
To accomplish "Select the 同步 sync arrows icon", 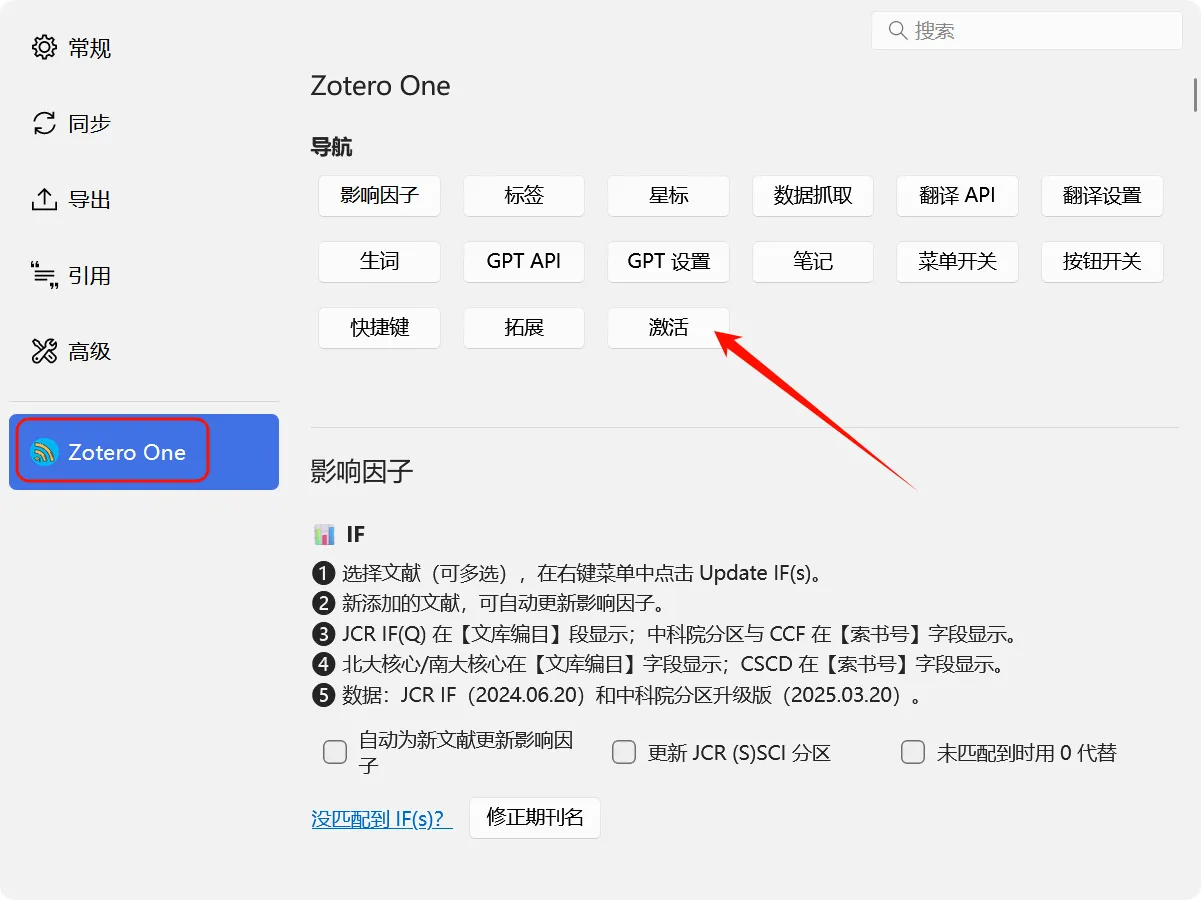I will (44, 123).
